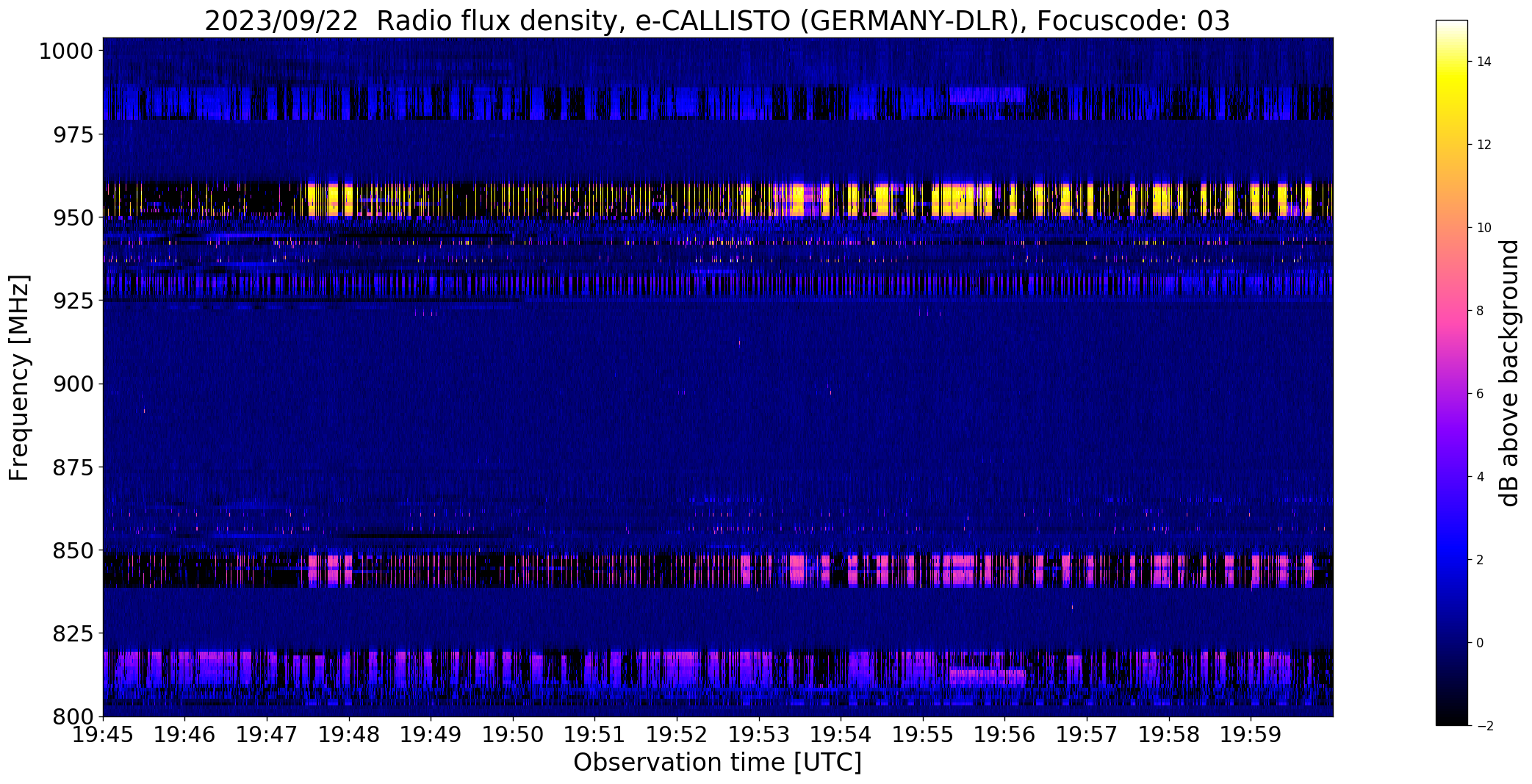1532x784 pixels.
Task: Click the 19:48 time tick label
Action: pos(349,735)
